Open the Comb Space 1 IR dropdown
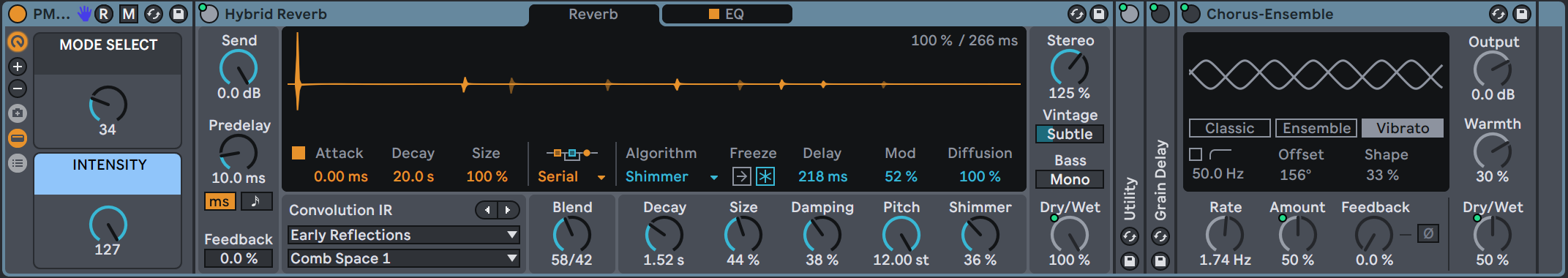The width and height of the screenshot is (1568, 278). click(403, 258)
